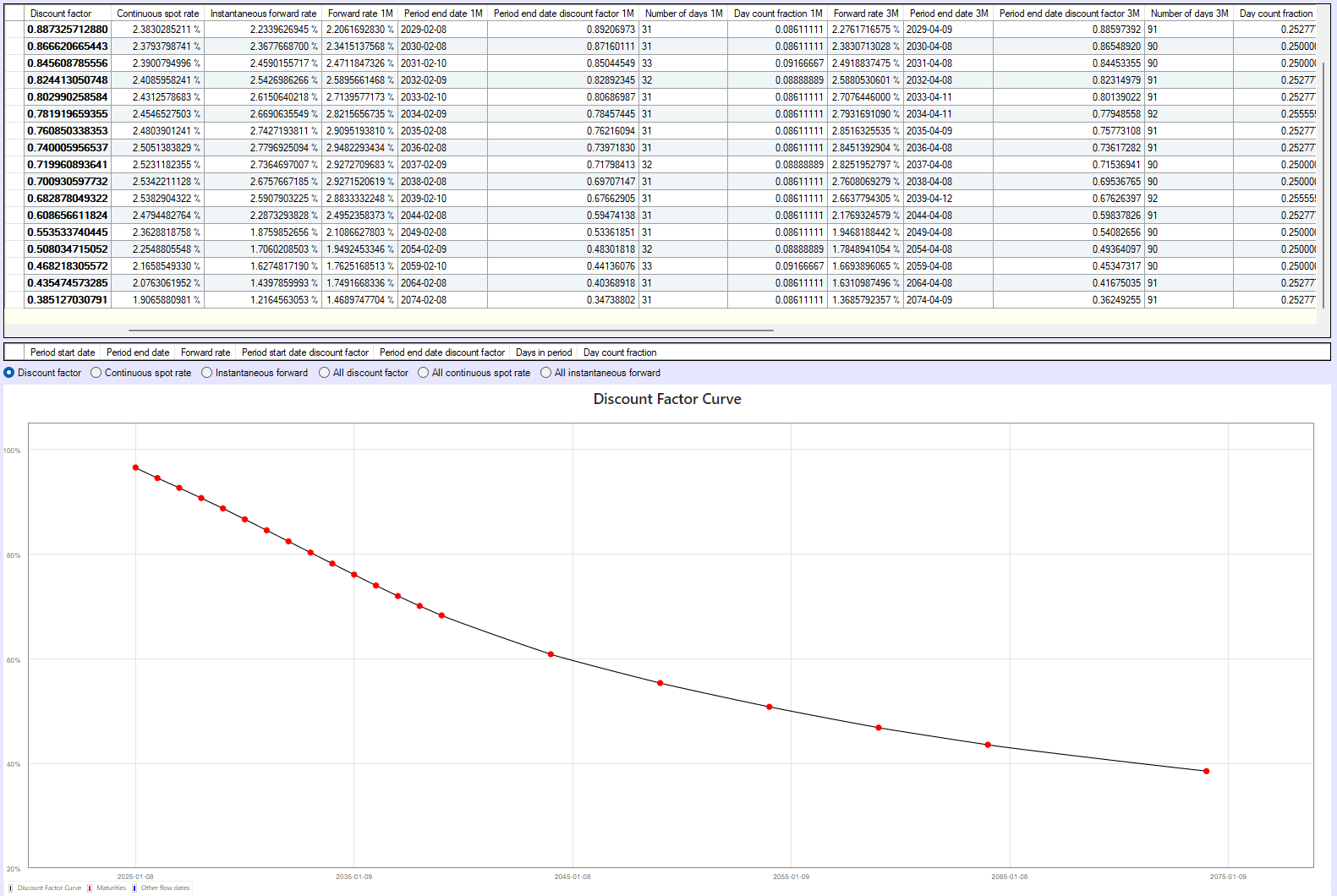Click the Number of days 3M header

coord(1189,14)
